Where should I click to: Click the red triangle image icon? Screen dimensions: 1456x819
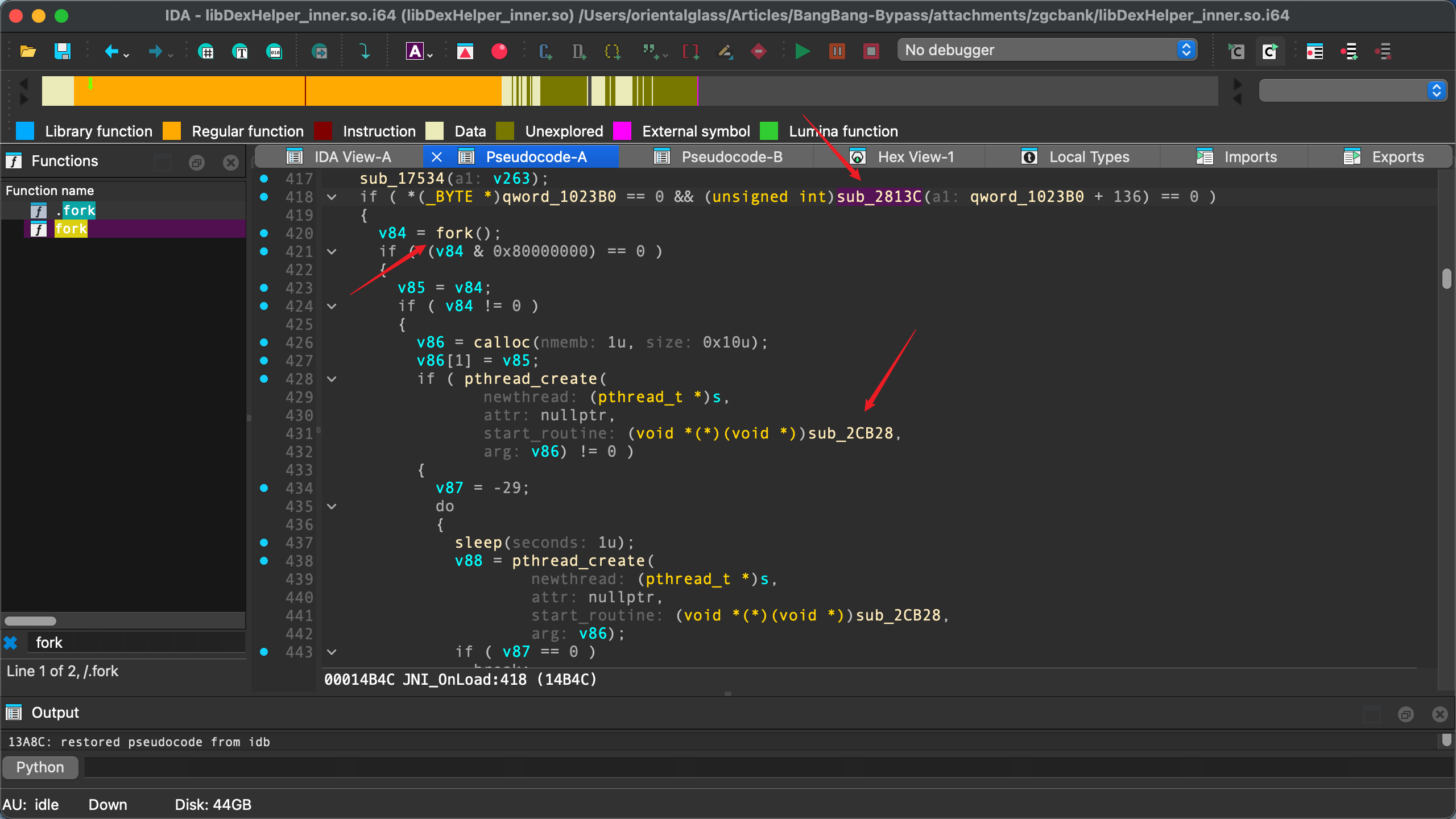(x=465, y=52)
